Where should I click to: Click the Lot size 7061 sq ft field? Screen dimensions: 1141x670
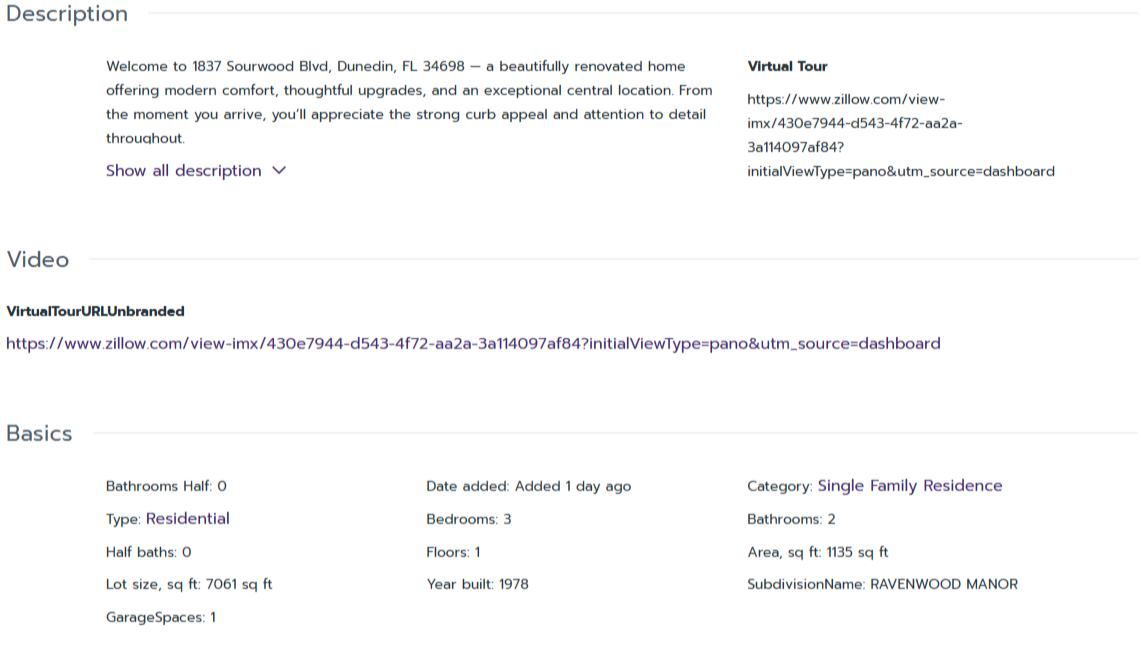tap(189, 584)
